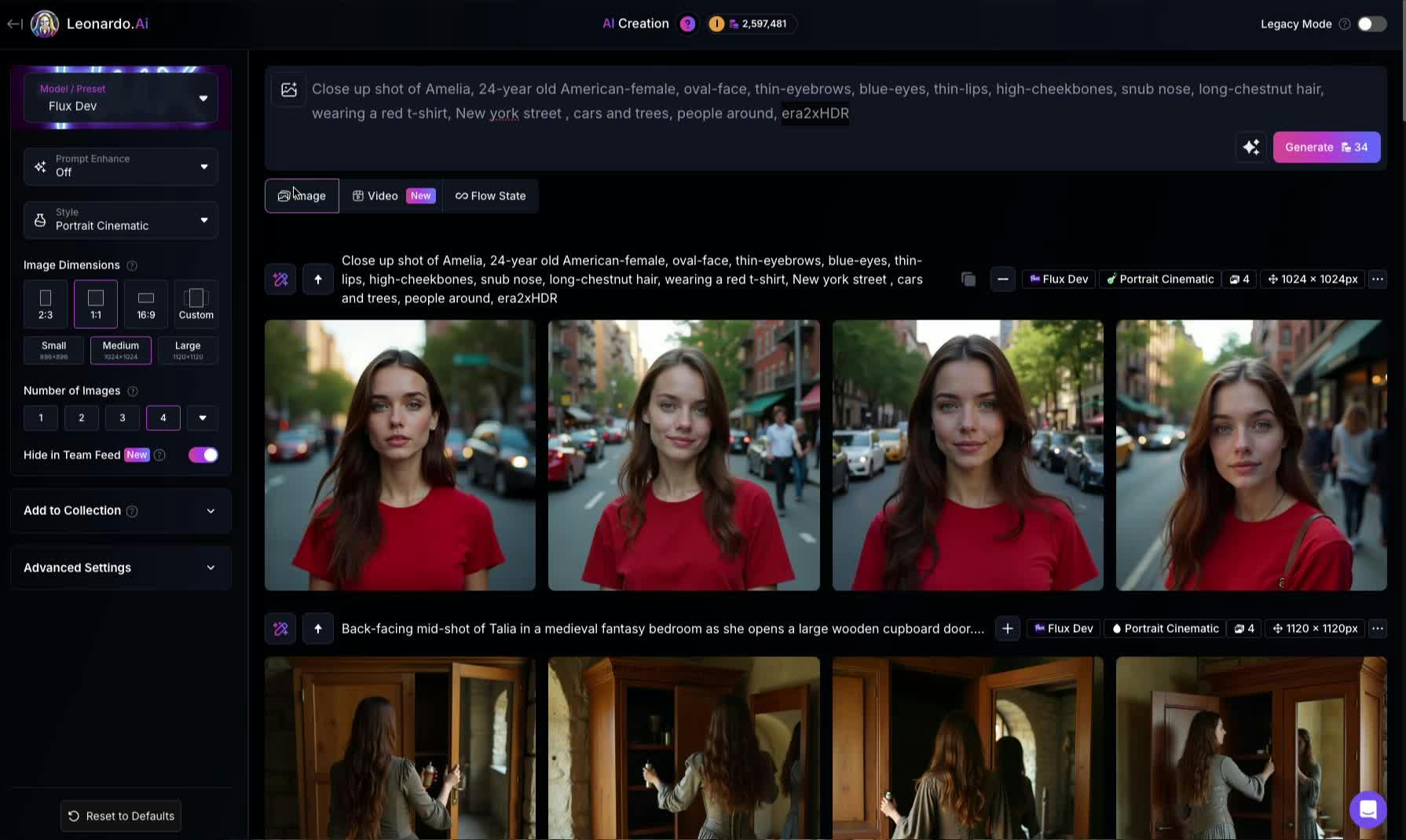Select the 1:1 aspect ratio
1406x840 pixels.
click(x=96, y=304)
